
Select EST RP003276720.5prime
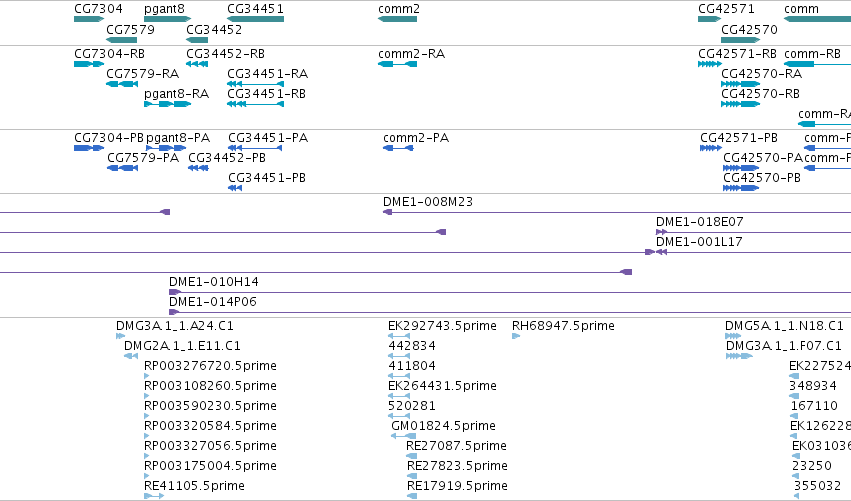point(147,376)
